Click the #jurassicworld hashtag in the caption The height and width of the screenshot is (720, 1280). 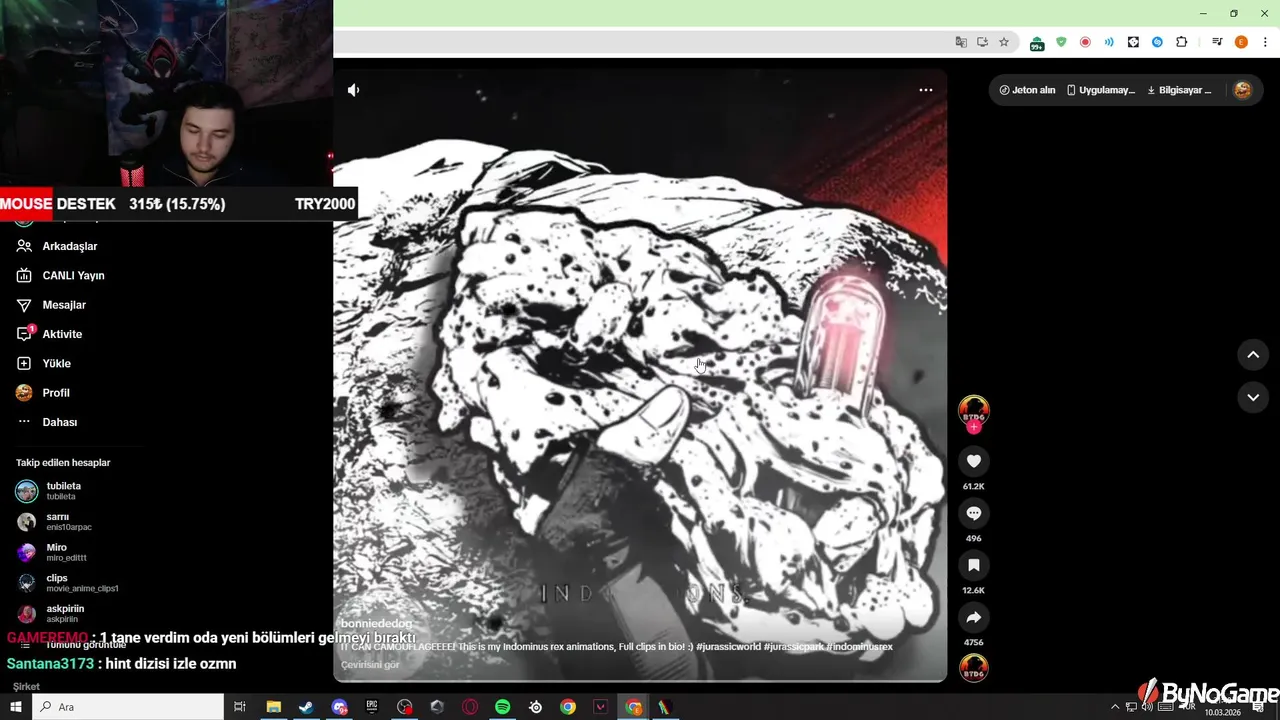tap(728, 647)
